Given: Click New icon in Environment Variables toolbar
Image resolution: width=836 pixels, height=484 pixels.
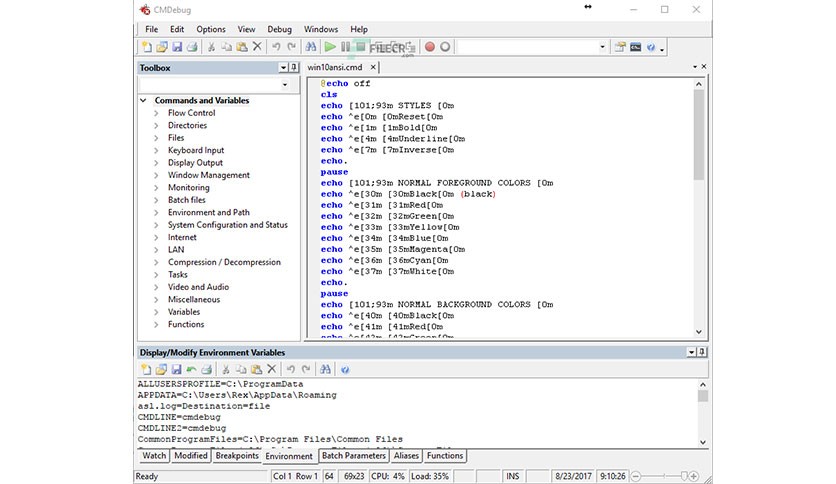Looking at the screenshot, I should (146, 369).
